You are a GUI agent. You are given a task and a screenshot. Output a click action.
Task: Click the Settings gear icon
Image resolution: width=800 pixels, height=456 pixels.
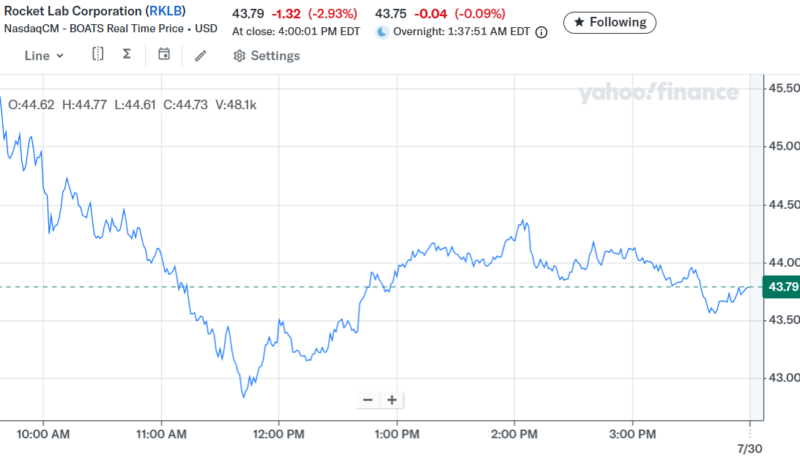tap(239, 56)
